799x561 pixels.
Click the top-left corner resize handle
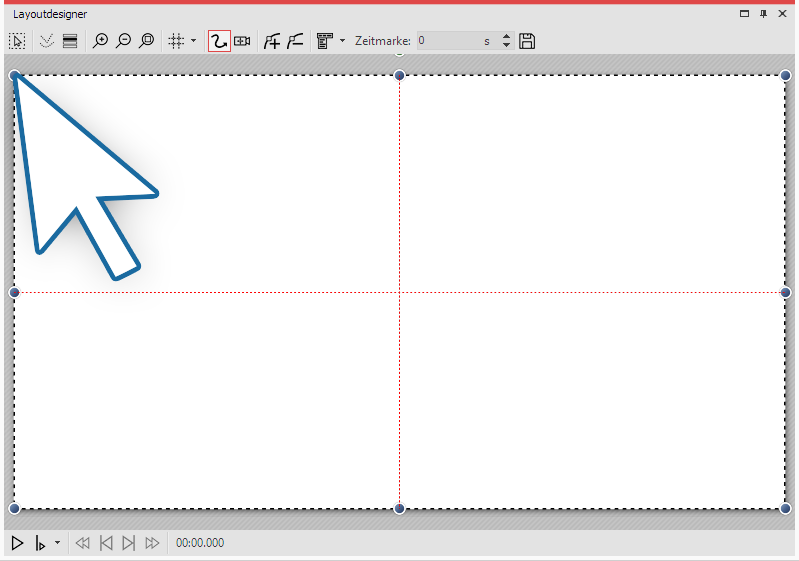14,76
